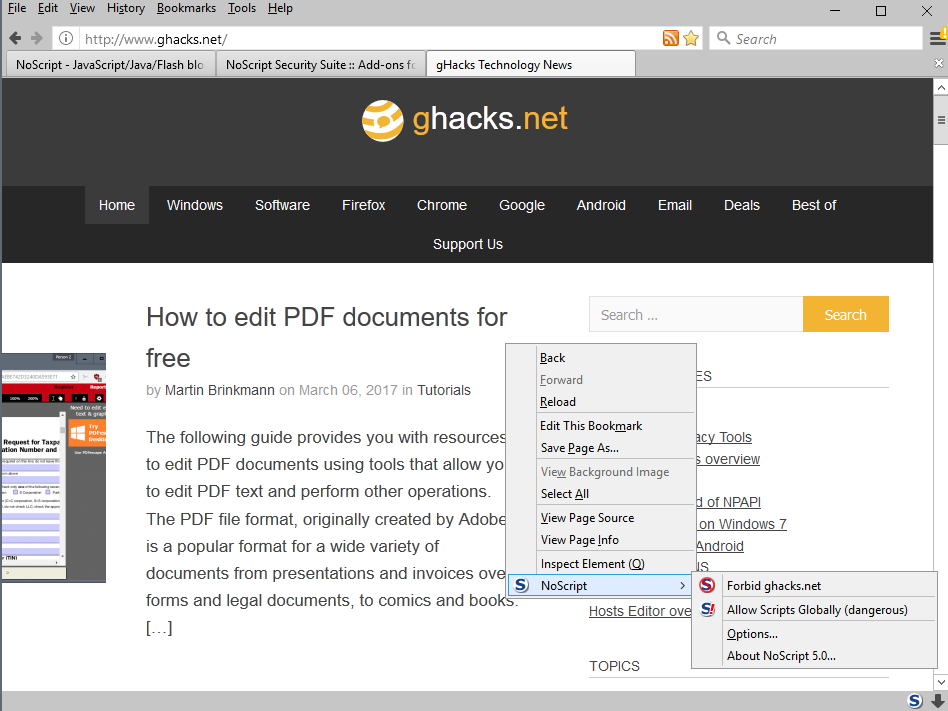The height and width of the screenshot is (711, 948).
Task: Click the URL address bar
Action: point(371,39)
